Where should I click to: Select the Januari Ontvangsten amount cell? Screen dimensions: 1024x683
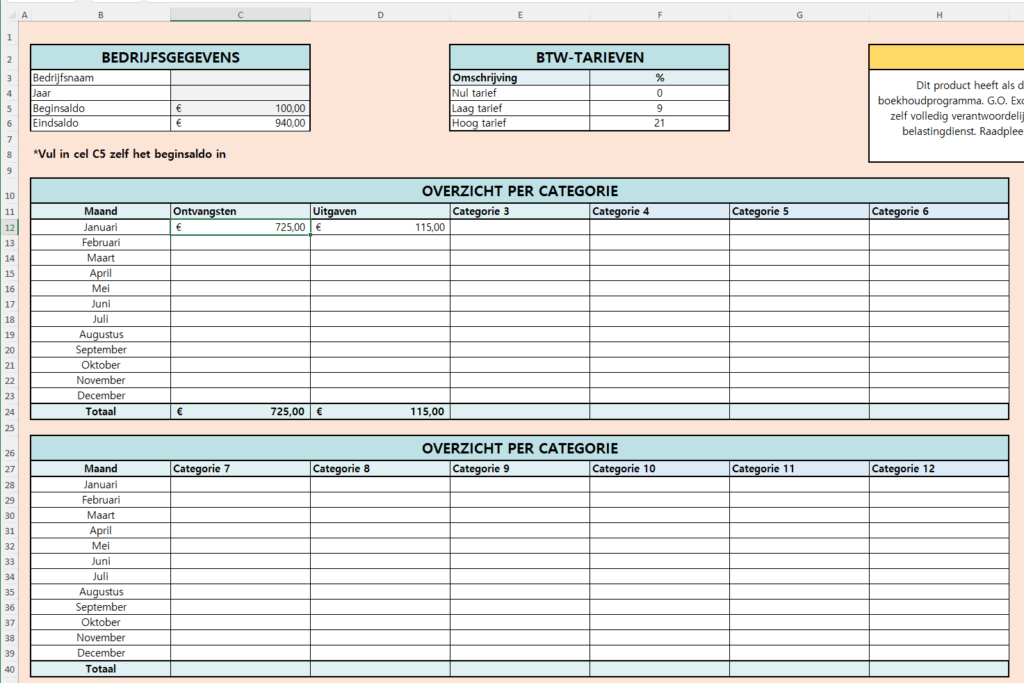240,227
